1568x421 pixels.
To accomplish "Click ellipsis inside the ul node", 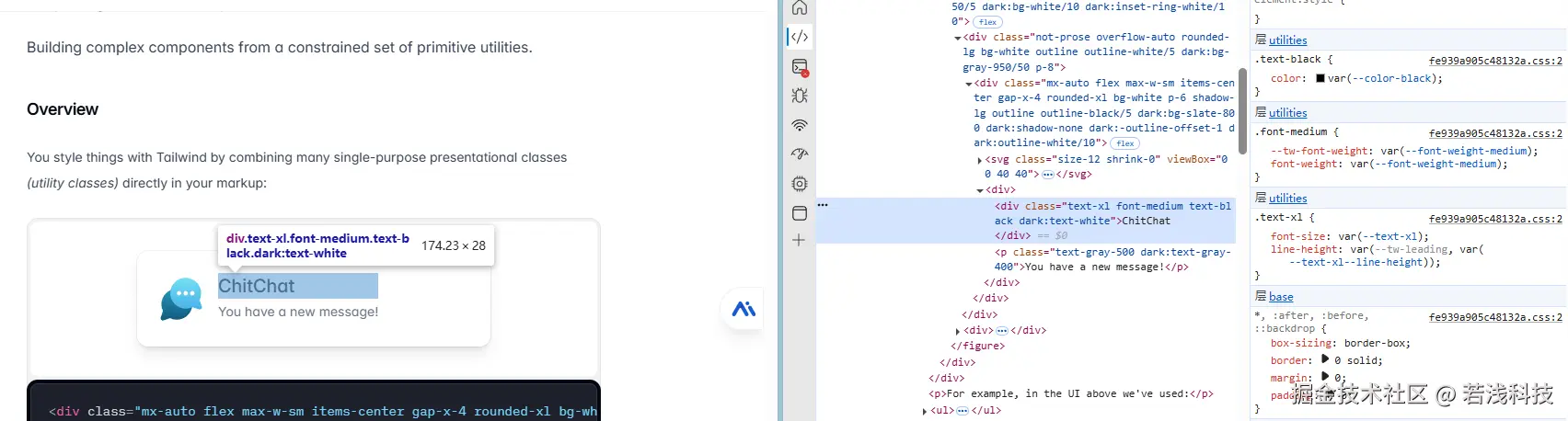I will pos(963,411).
